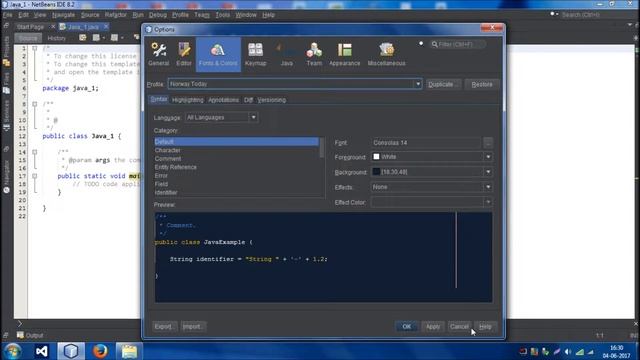The height and width of the screenshot is (360, 640).
Task: Open the Refactor menu in NetBeans
Action: coord(116,15)
